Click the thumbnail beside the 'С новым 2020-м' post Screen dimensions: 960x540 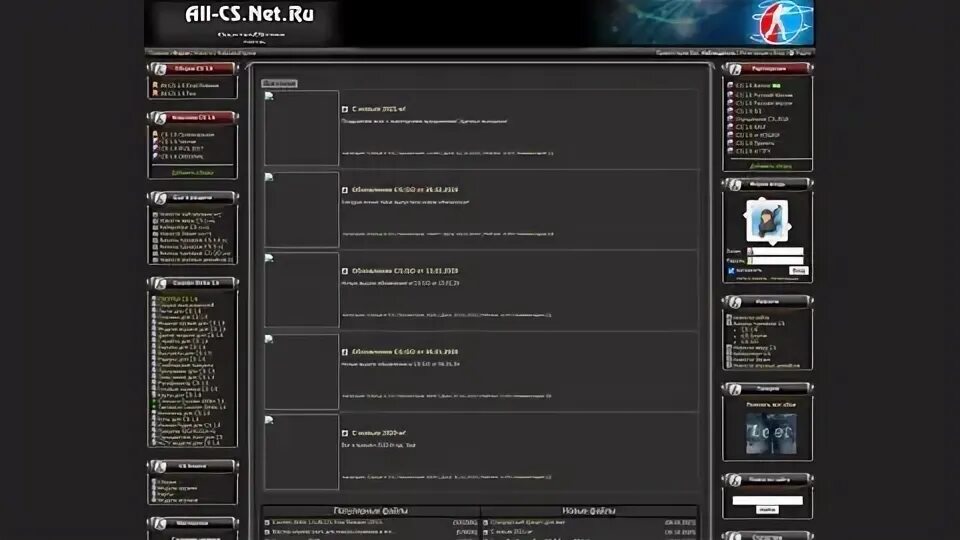tap(301, 452)
